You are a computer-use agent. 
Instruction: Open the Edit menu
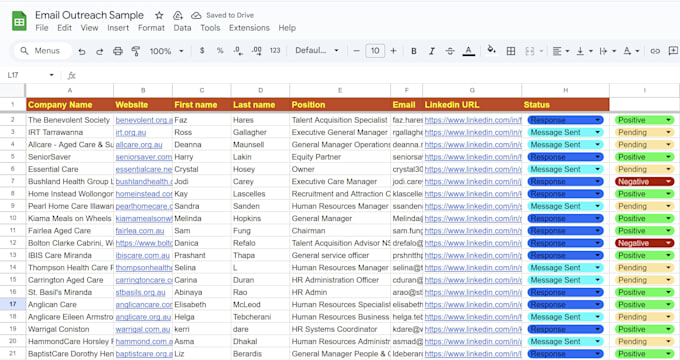click(x=64, y=28)
